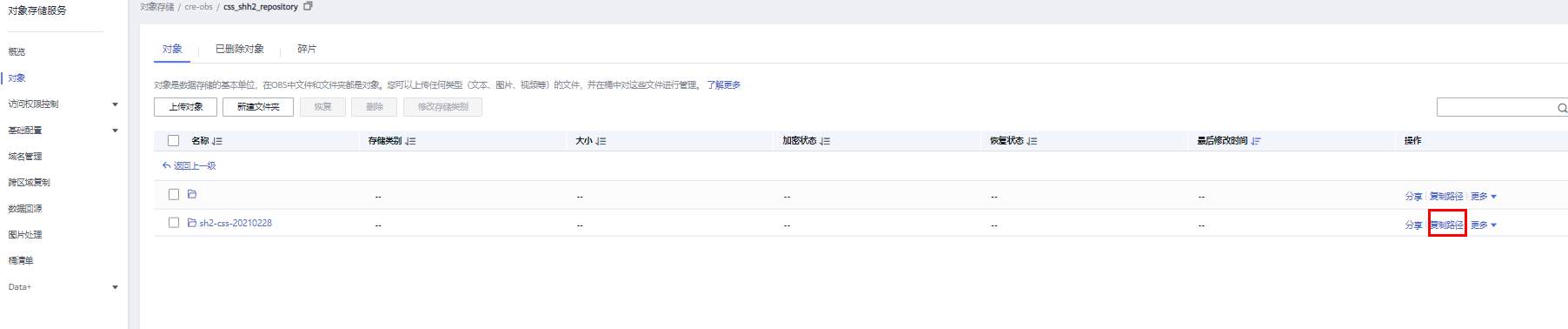This screenshot has width=1568, height=329.
Task: Click the 修改存储类别 button
Action: 442,107
